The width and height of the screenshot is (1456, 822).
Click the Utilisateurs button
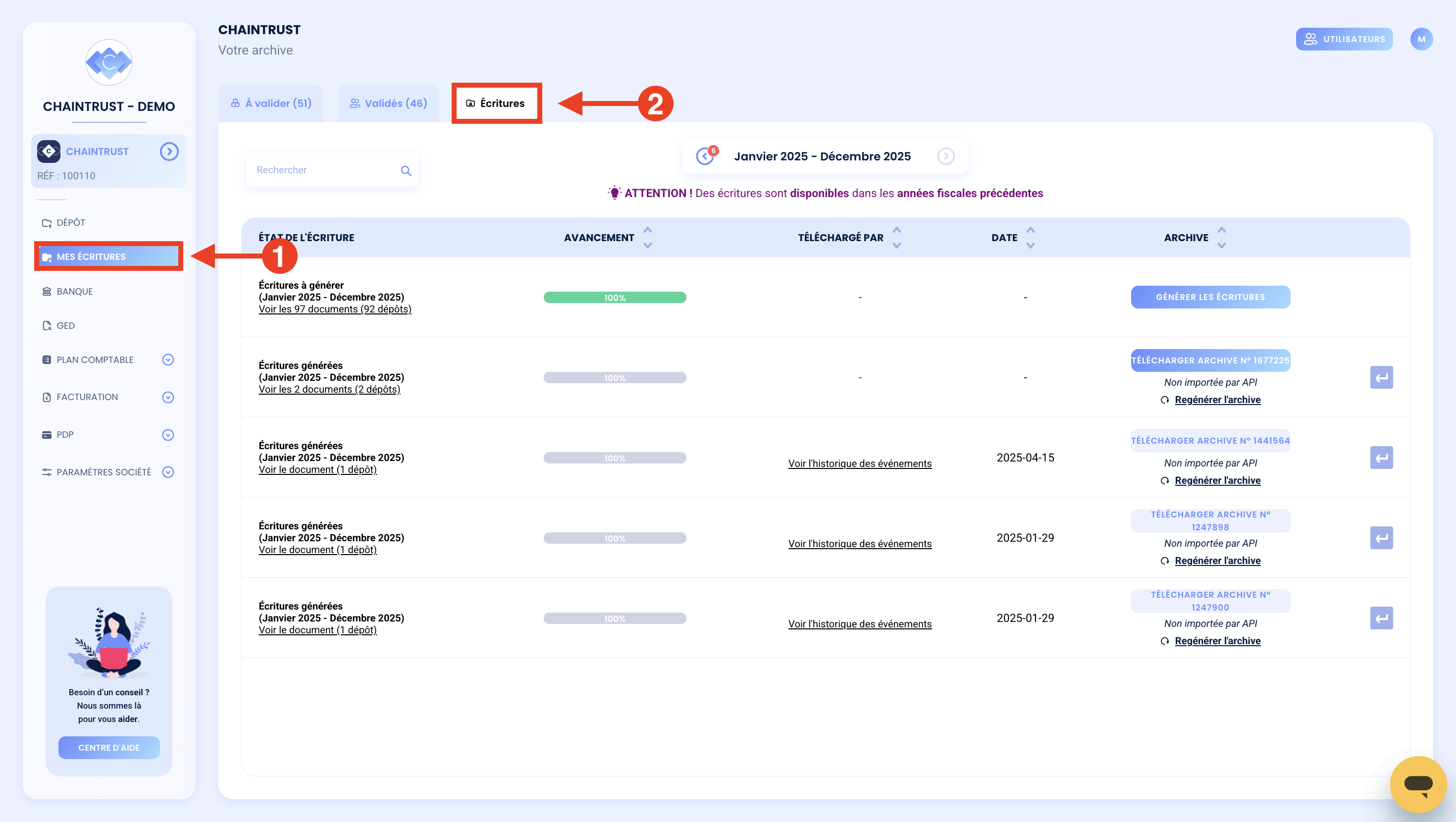(x=1344, y=39)
